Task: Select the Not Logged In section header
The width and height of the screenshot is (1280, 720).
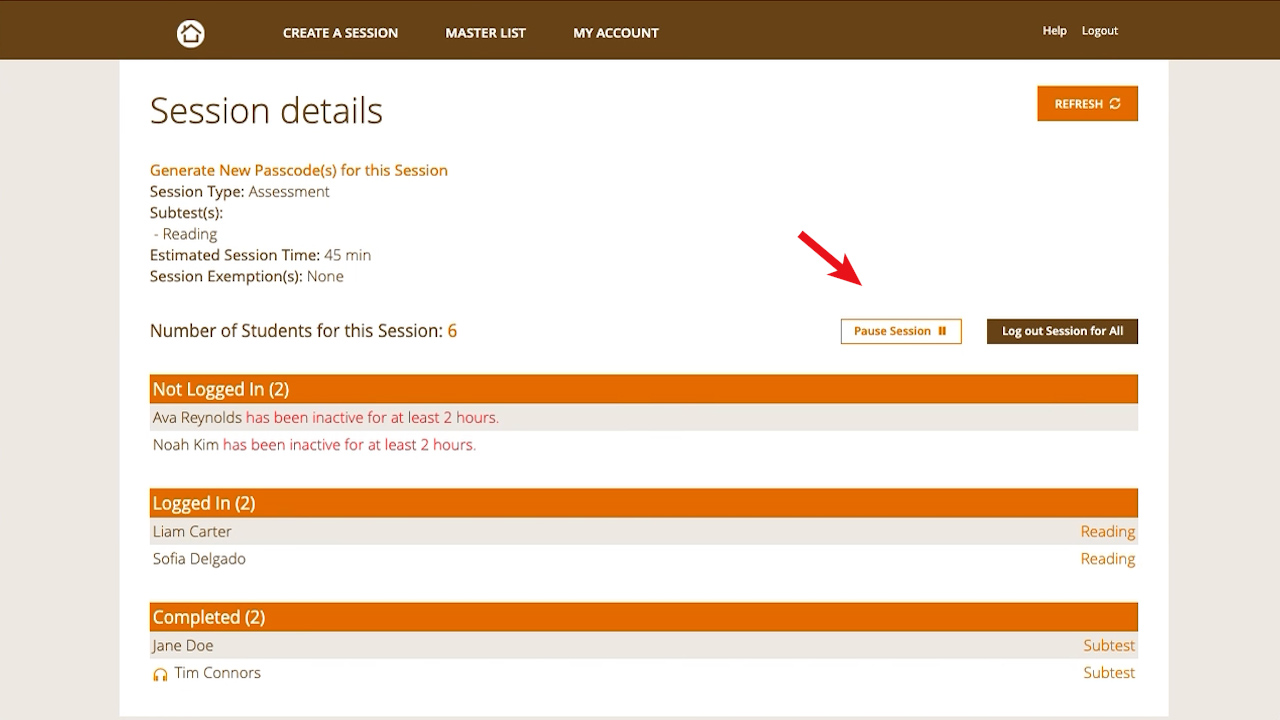Action: click(643, 389)
